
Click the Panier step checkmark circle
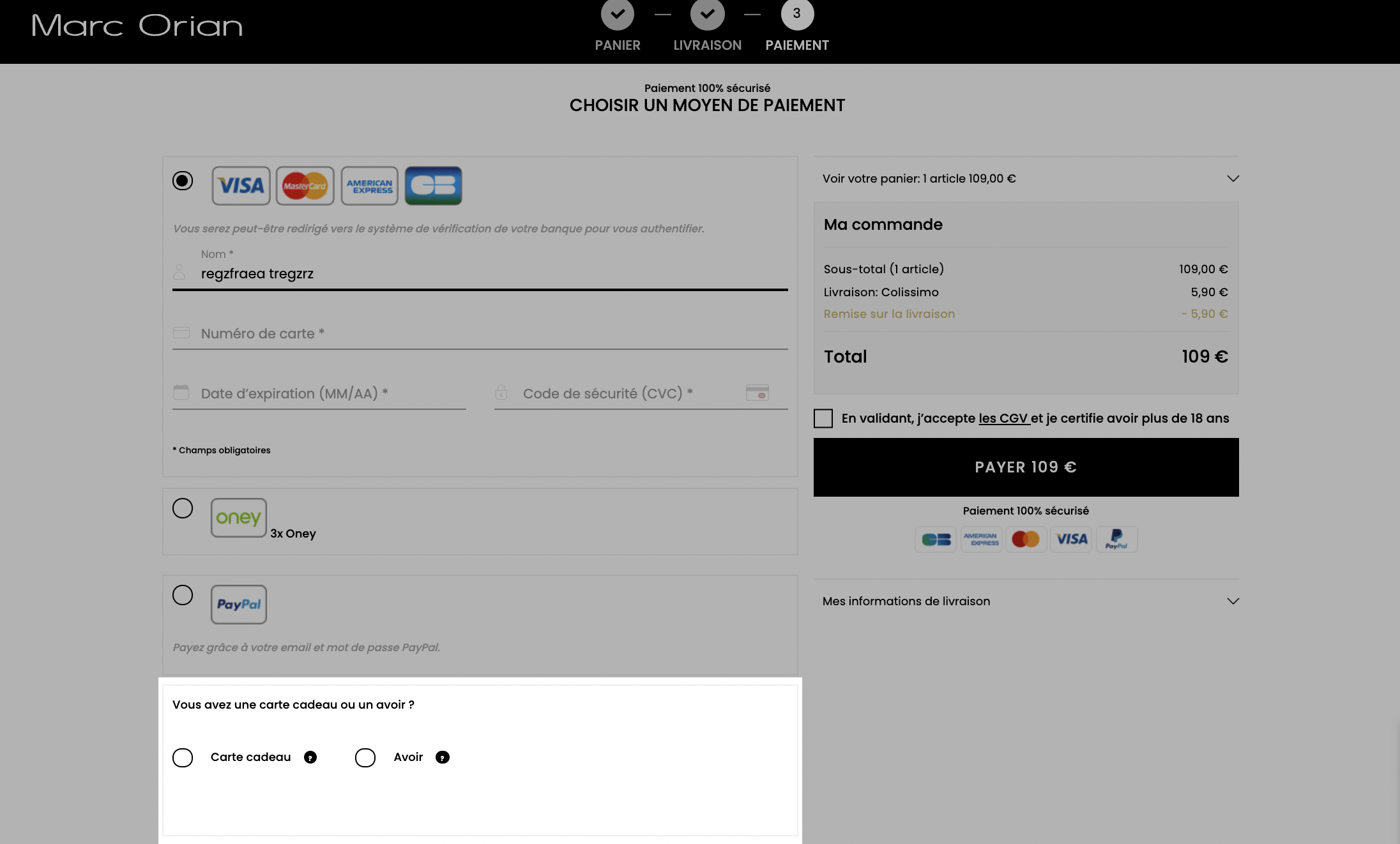(x=618, y=14)
